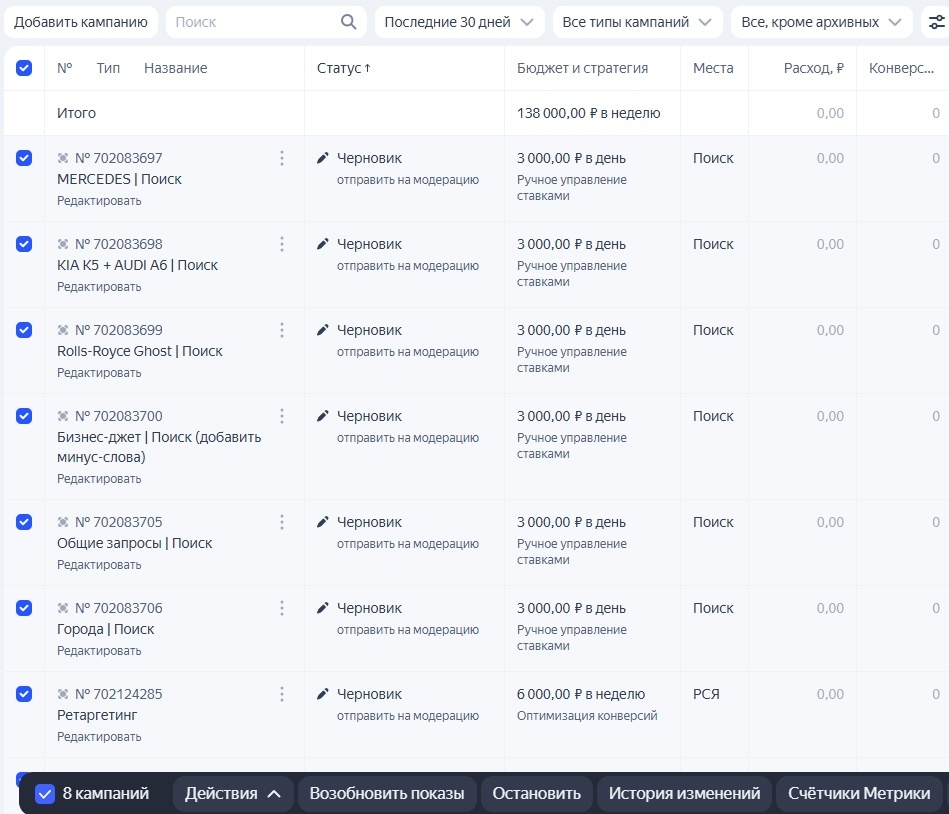
Task: Click the 3 000,00 ₽ в день budget for Бизнес-джет
Action: [x=571, y=416]
